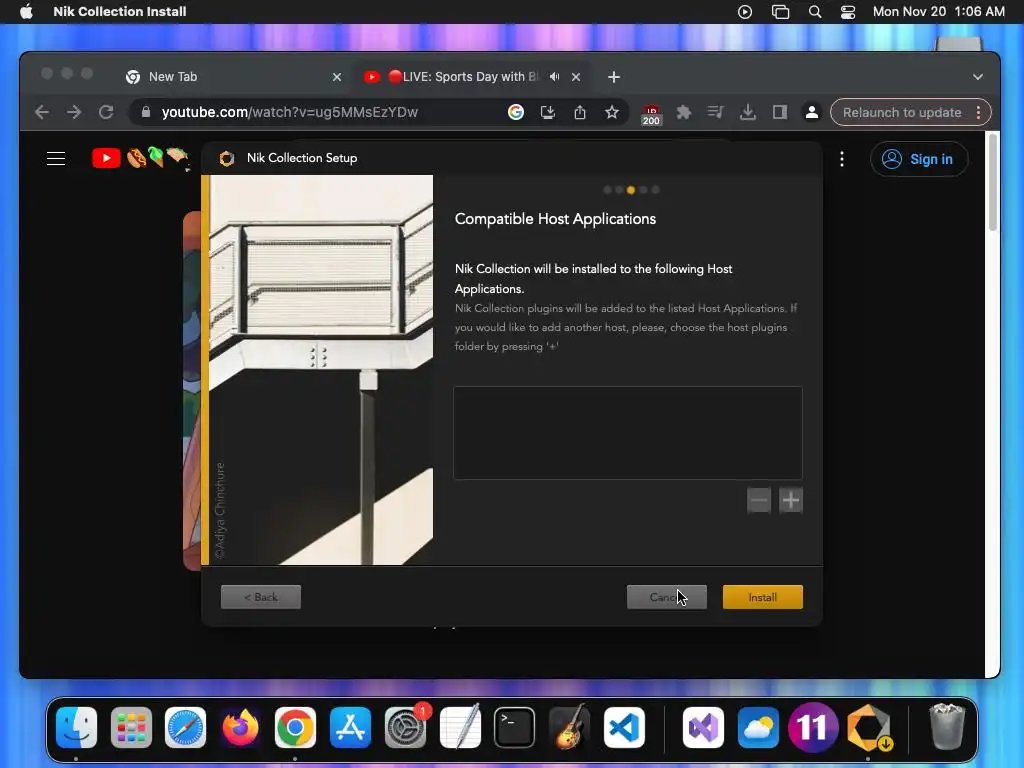1024x768 pixels.
Task: Click the date and time in the menu bar
Action: (938, 12)
